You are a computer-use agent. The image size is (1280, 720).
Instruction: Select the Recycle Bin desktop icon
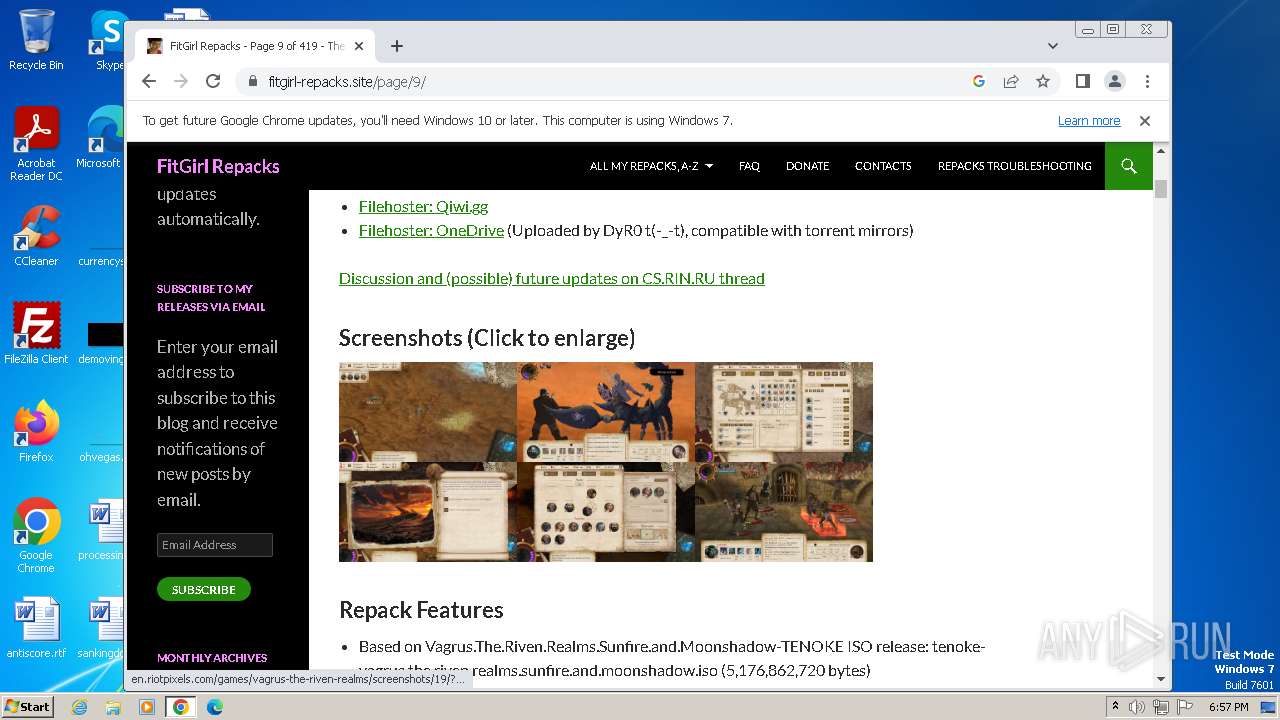tap(36, 41)
